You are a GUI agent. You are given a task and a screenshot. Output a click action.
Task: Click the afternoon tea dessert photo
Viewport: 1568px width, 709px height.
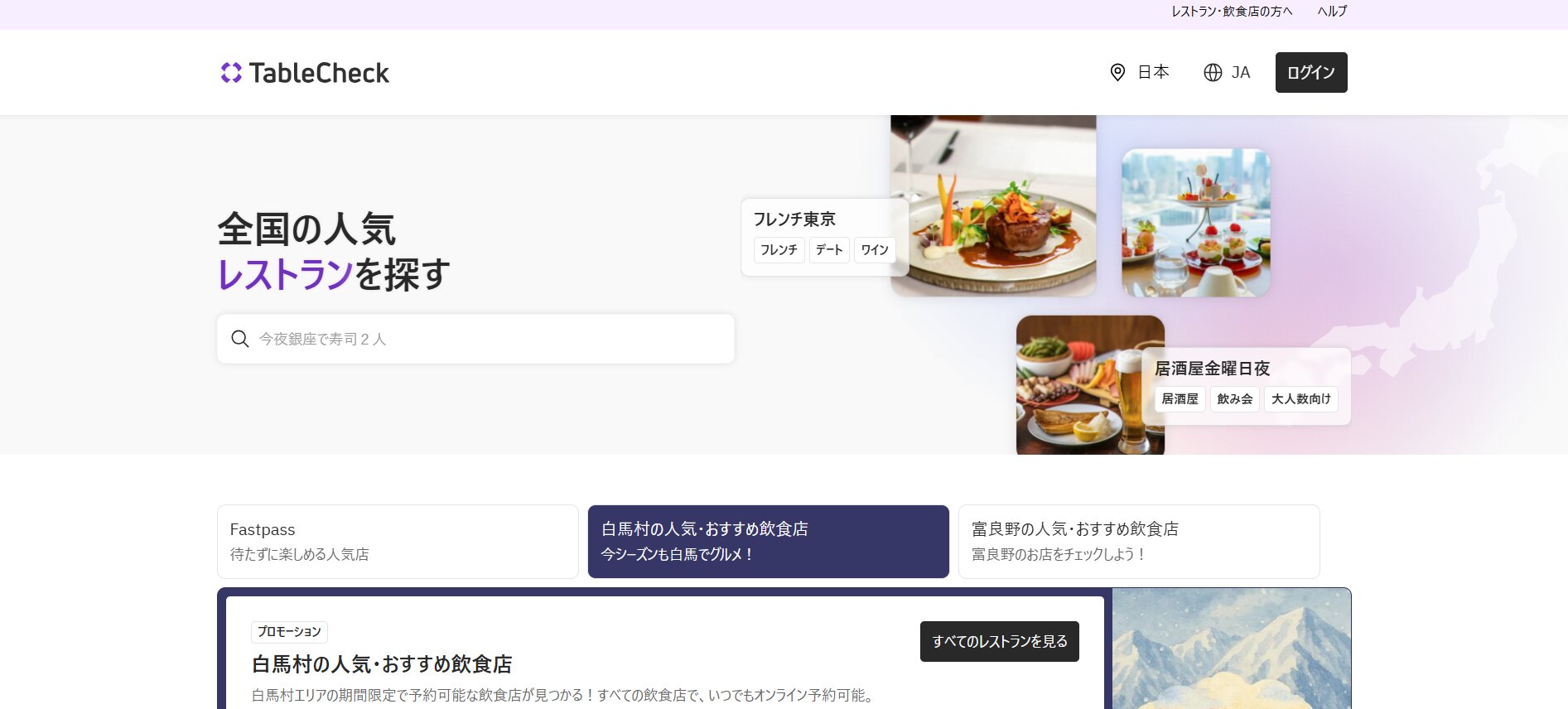1195,222
